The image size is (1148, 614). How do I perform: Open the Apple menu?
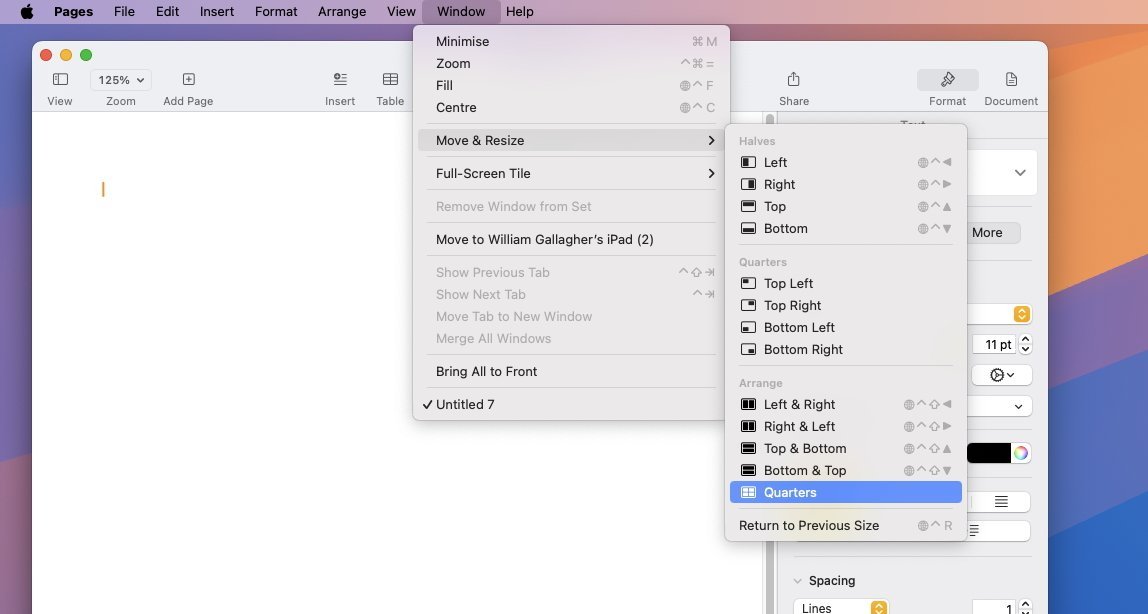tap(27, 12)
